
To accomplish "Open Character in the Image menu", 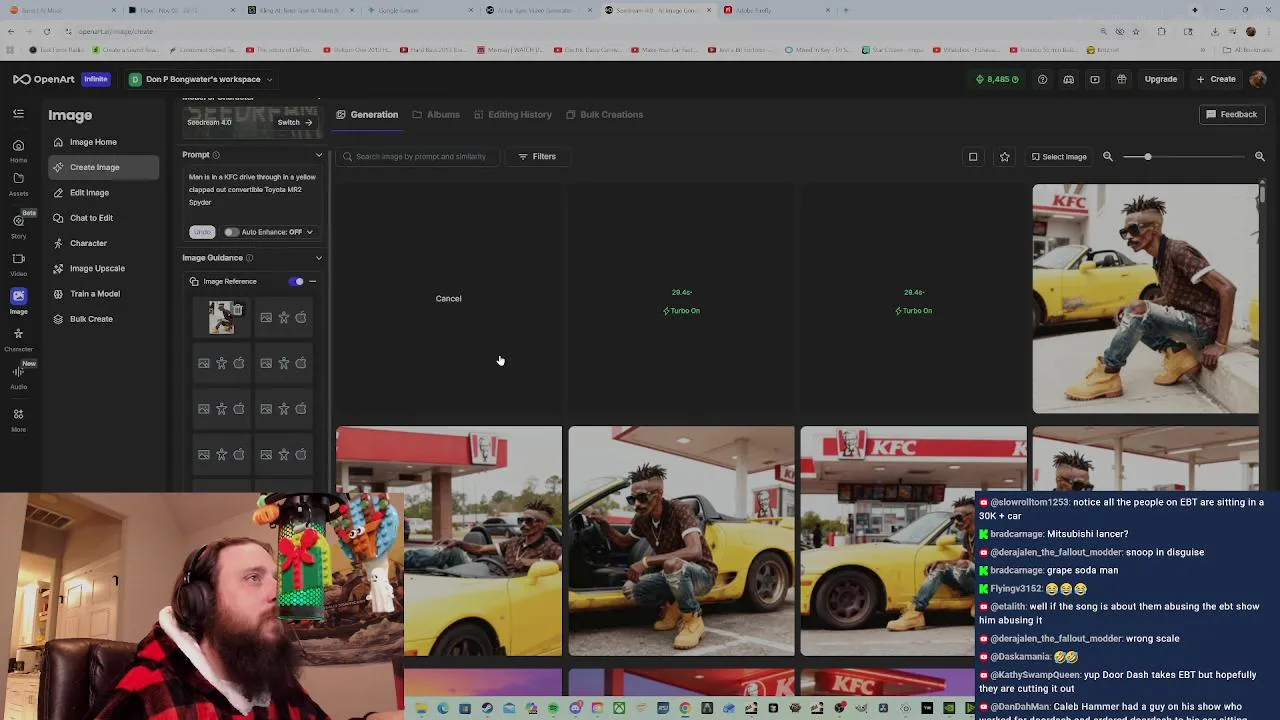I will 103,243.
